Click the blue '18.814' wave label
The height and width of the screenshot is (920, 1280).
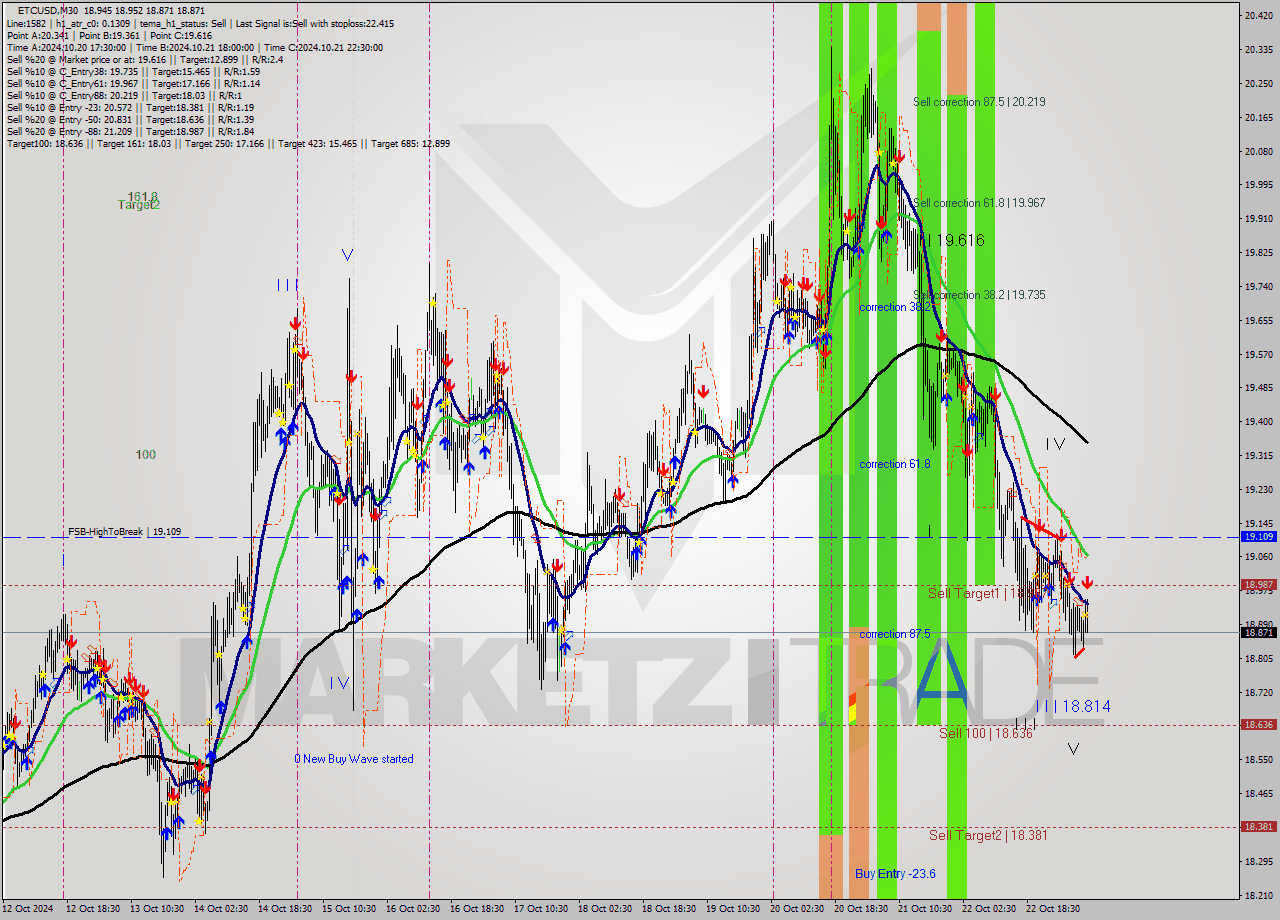[1086, 706]
